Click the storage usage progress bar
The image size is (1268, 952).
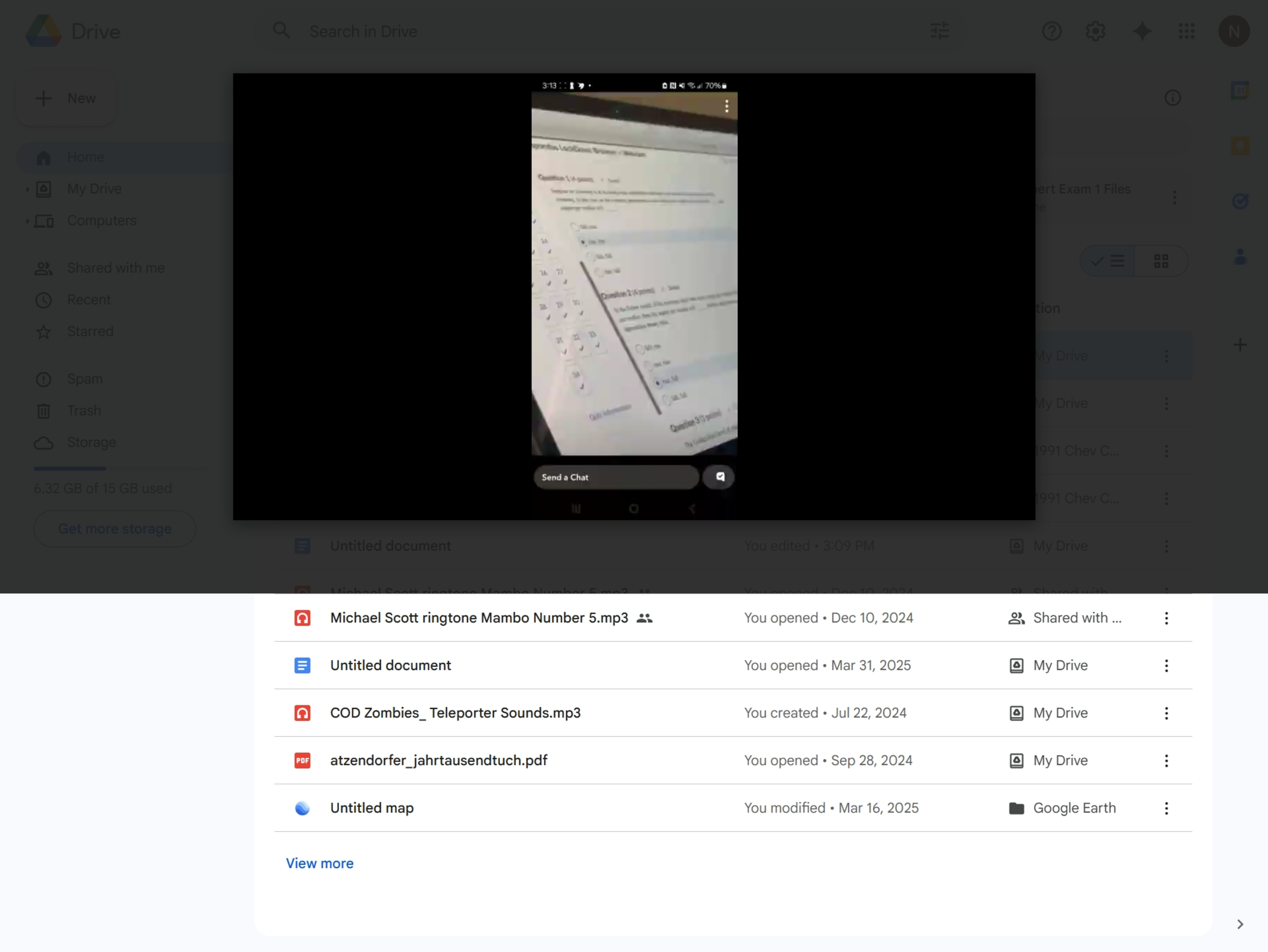[120, 469]
